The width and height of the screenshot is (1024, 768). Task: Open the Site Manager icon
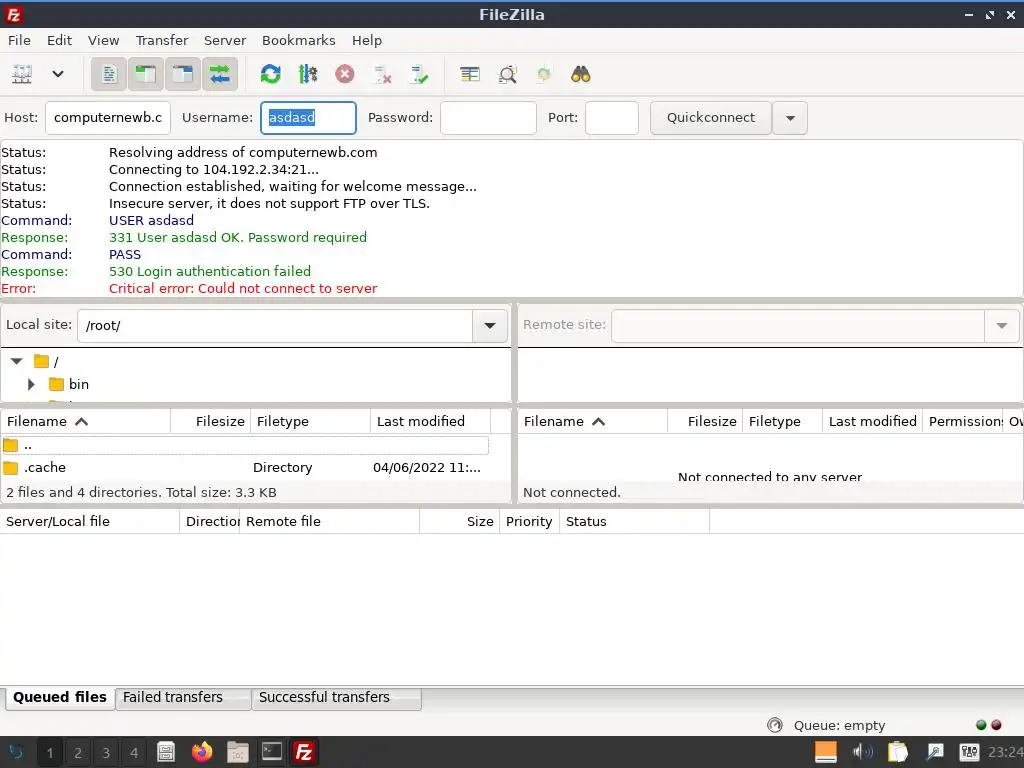tap(22, 74)
